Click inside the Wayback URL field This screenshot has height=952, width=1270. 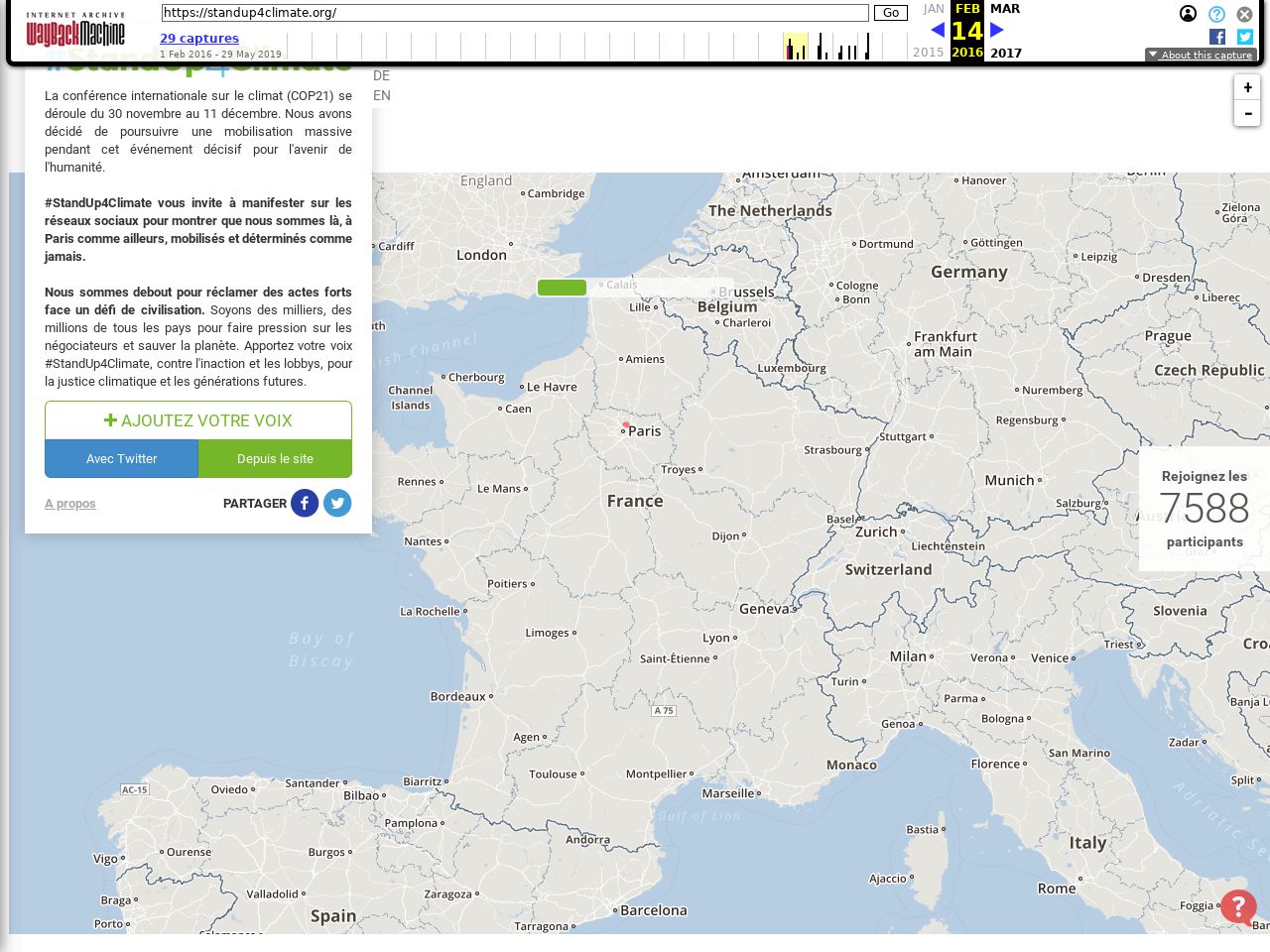pos(514,13)
